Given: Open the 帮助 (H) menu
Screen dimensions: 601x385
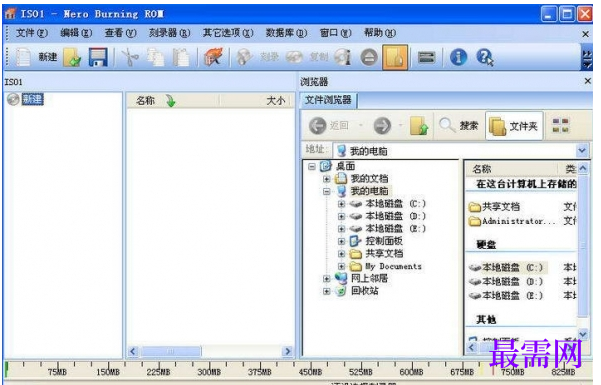Looking at the screenshot, I should pos(379,33).
